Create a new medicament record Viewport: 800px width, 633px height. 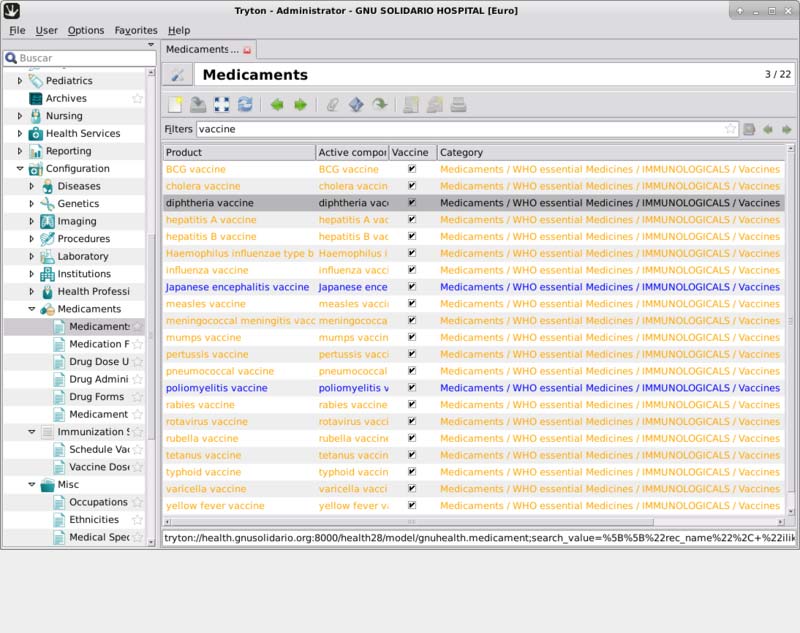(x=179, y=104)
